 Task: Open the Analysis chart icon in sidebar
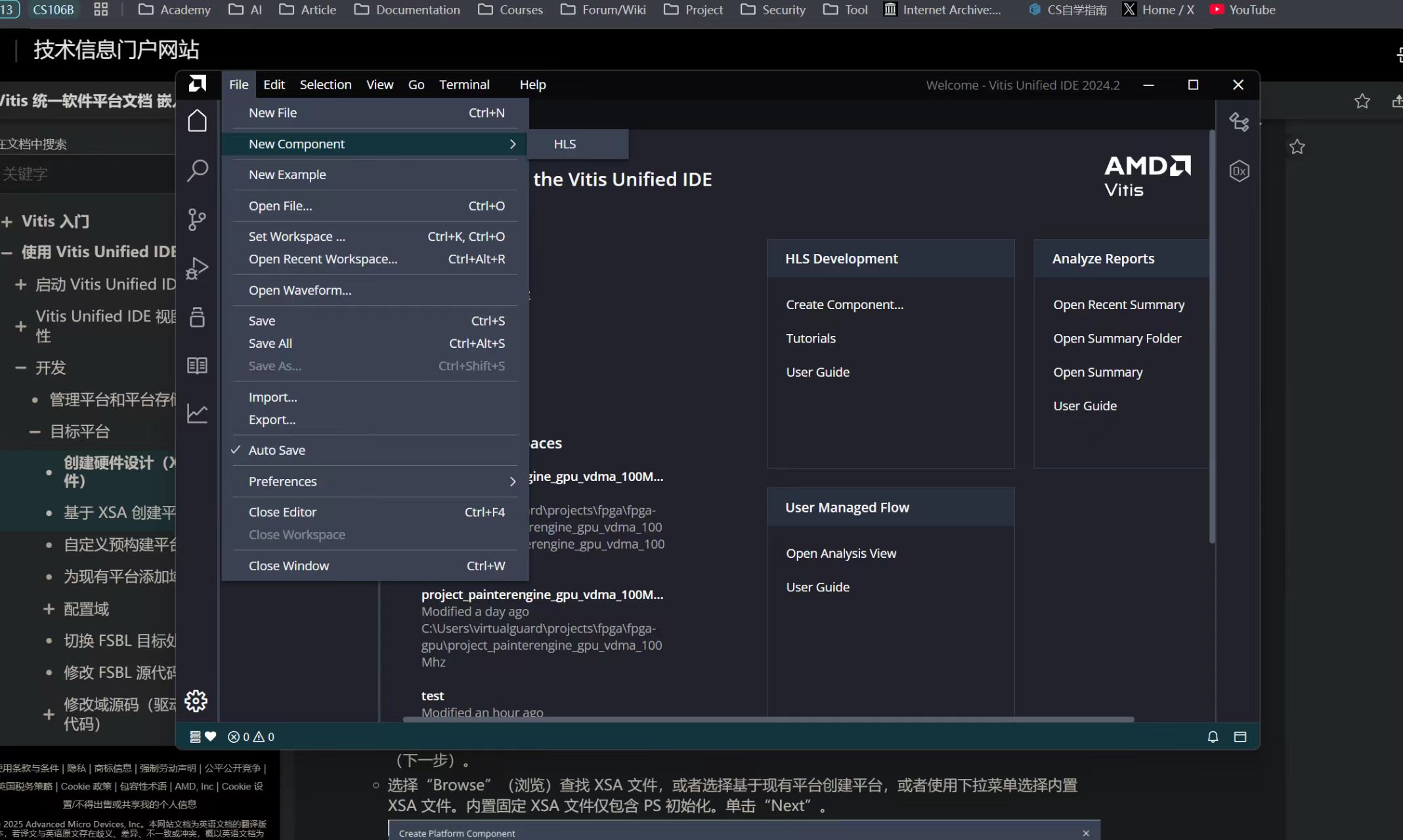pos(197,413)
